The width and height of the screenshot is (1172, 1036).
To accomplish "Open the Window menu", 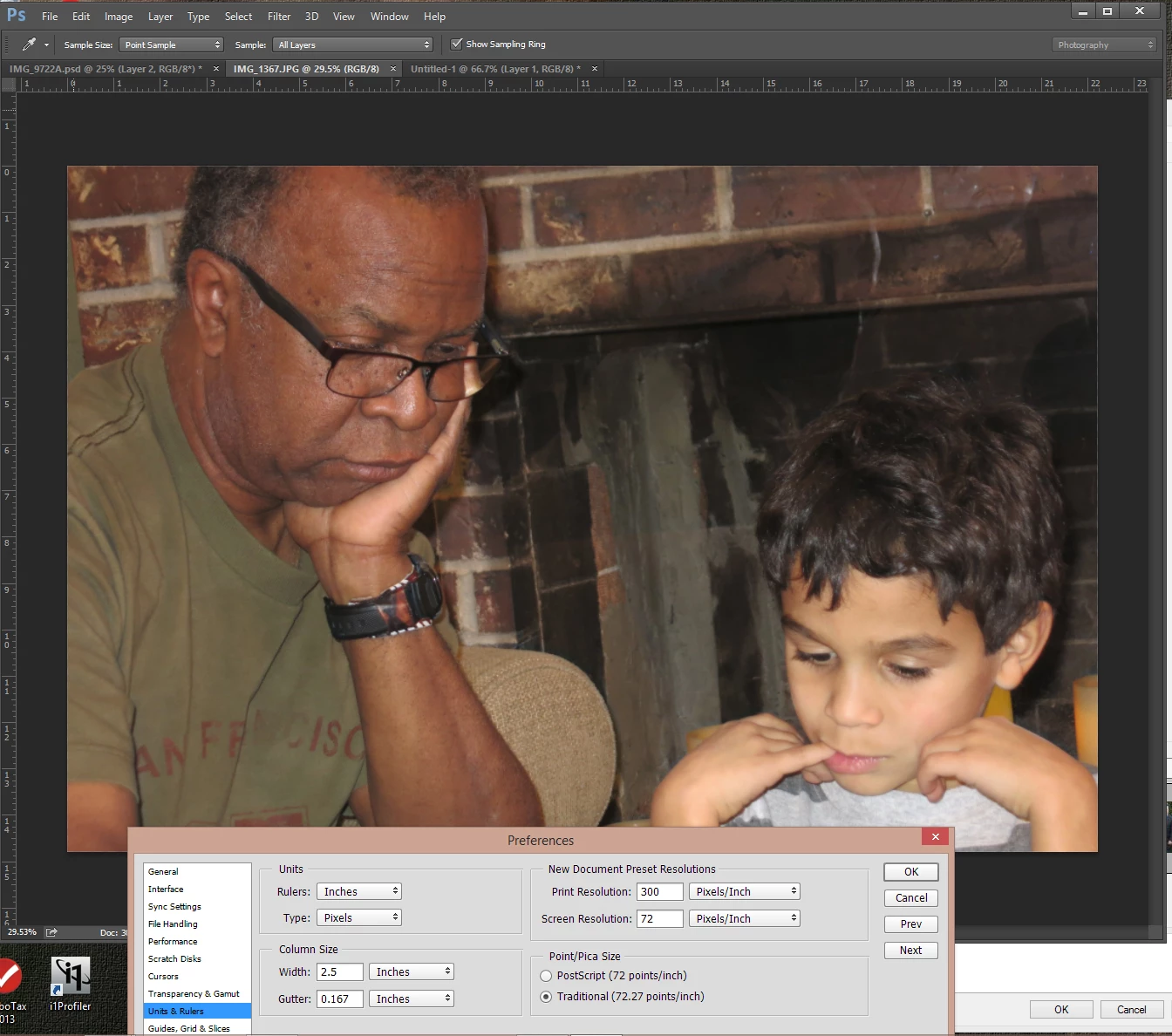I will (389, 17).
